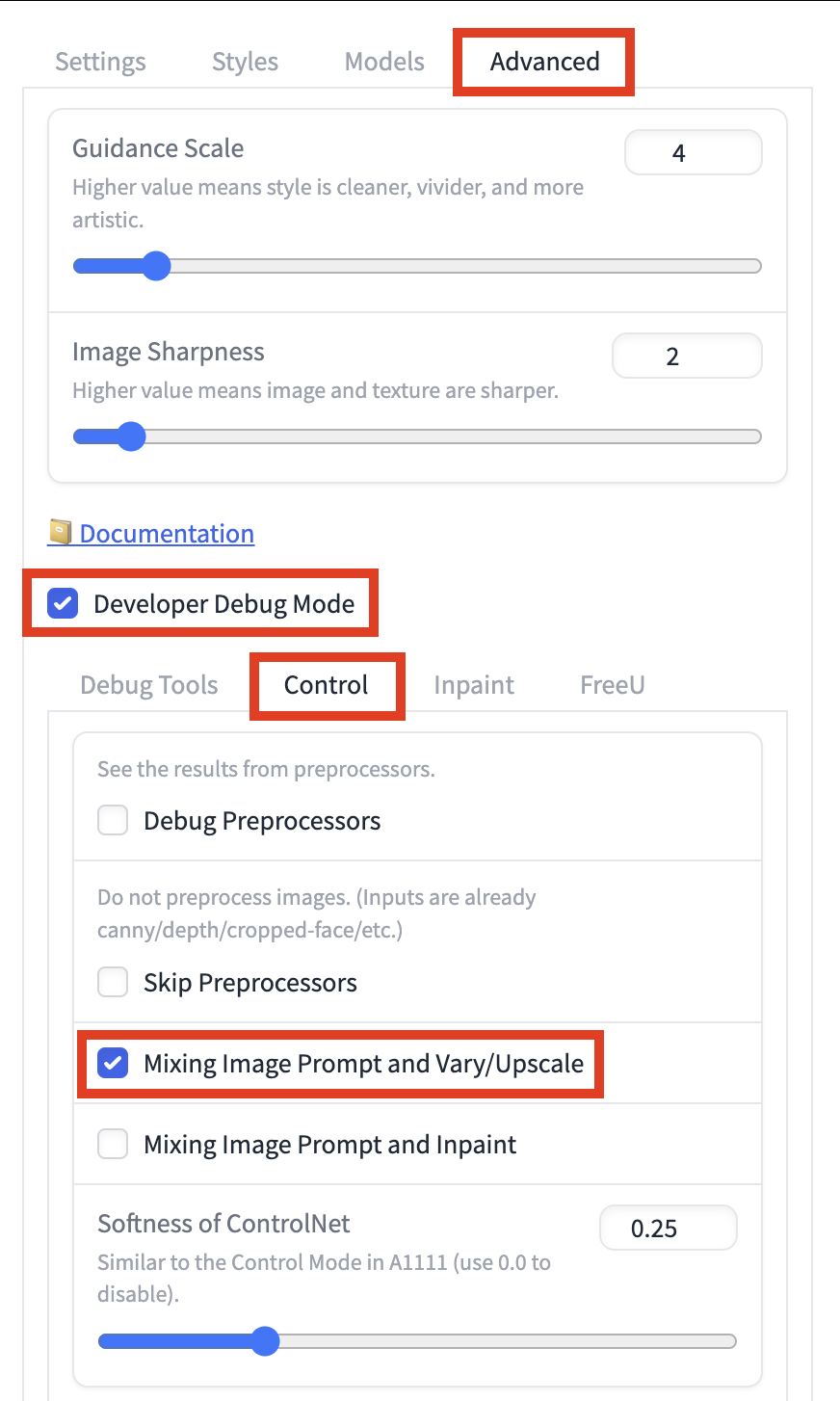Enable the Debug Preprocessors checkbox

tap(114, 821)
